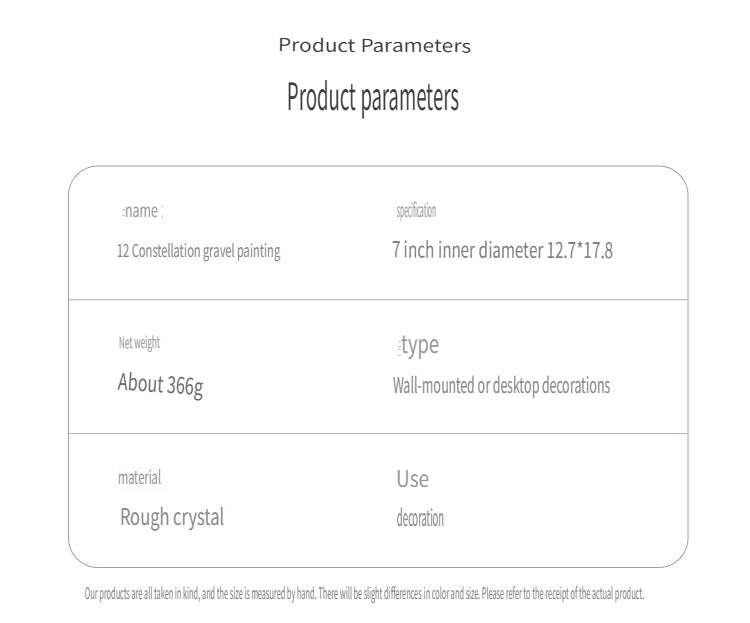
Task: Click "Wall-mounted or desktop decorations" text
Action: [x=501, y=386]
